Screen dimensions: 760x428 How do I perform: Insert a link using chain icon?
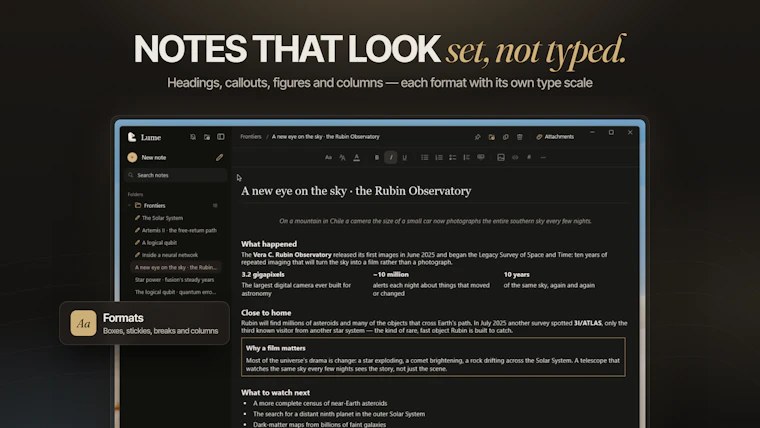[515, 157]
